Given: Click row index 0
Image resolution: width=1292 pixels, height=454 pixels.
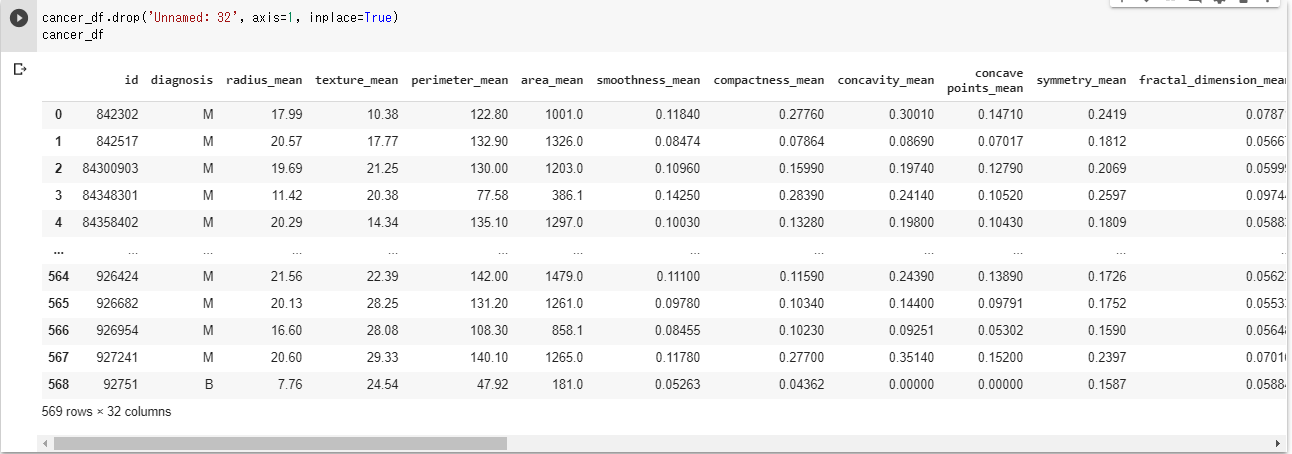Looking at the screenshot, I should pos(58,115).
